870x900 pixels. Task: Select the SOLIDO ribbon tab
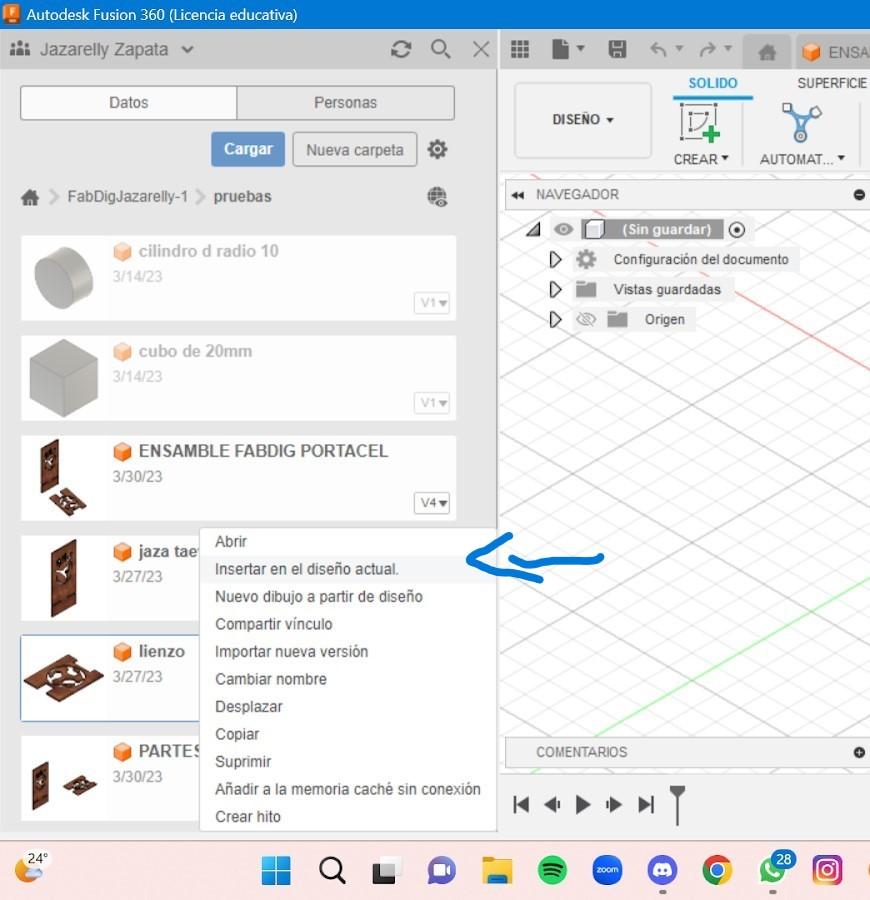(713, 83)
